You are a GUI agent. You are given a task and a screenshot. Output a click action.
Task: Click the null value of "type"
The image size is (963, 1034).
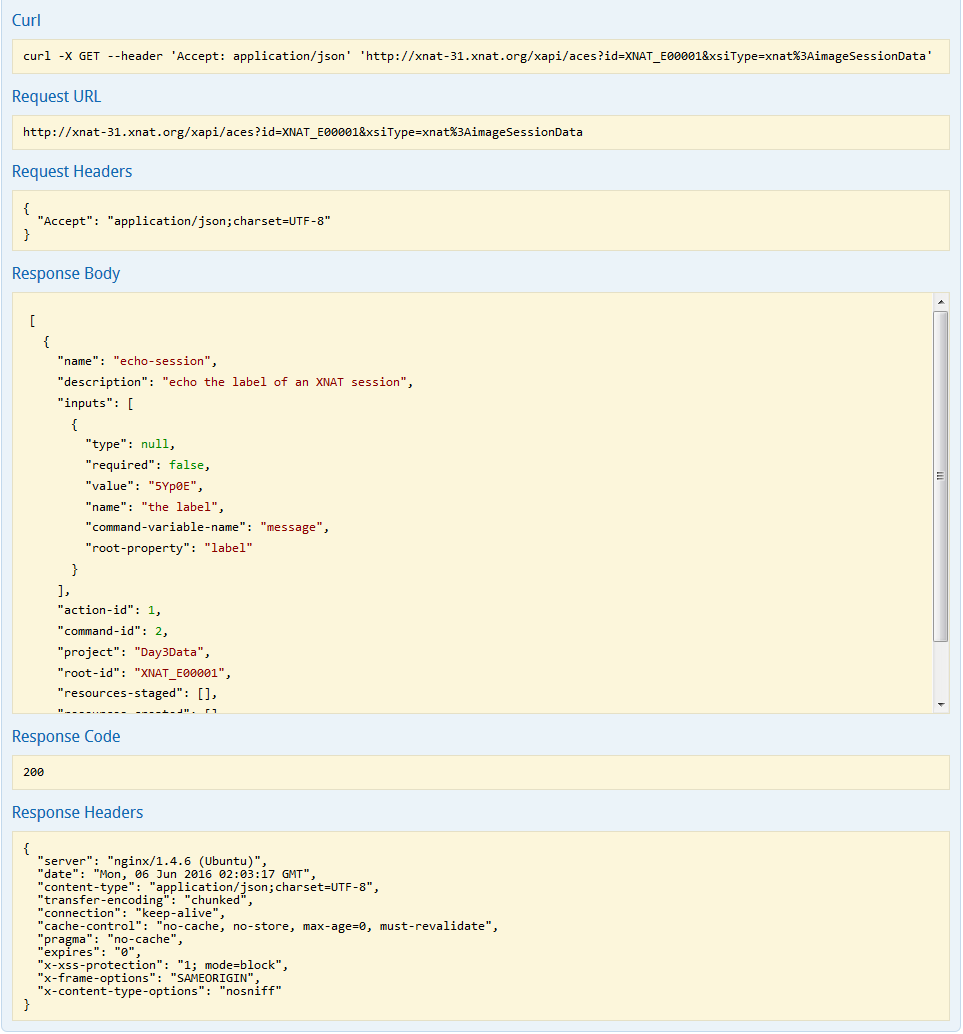point(155,444)
